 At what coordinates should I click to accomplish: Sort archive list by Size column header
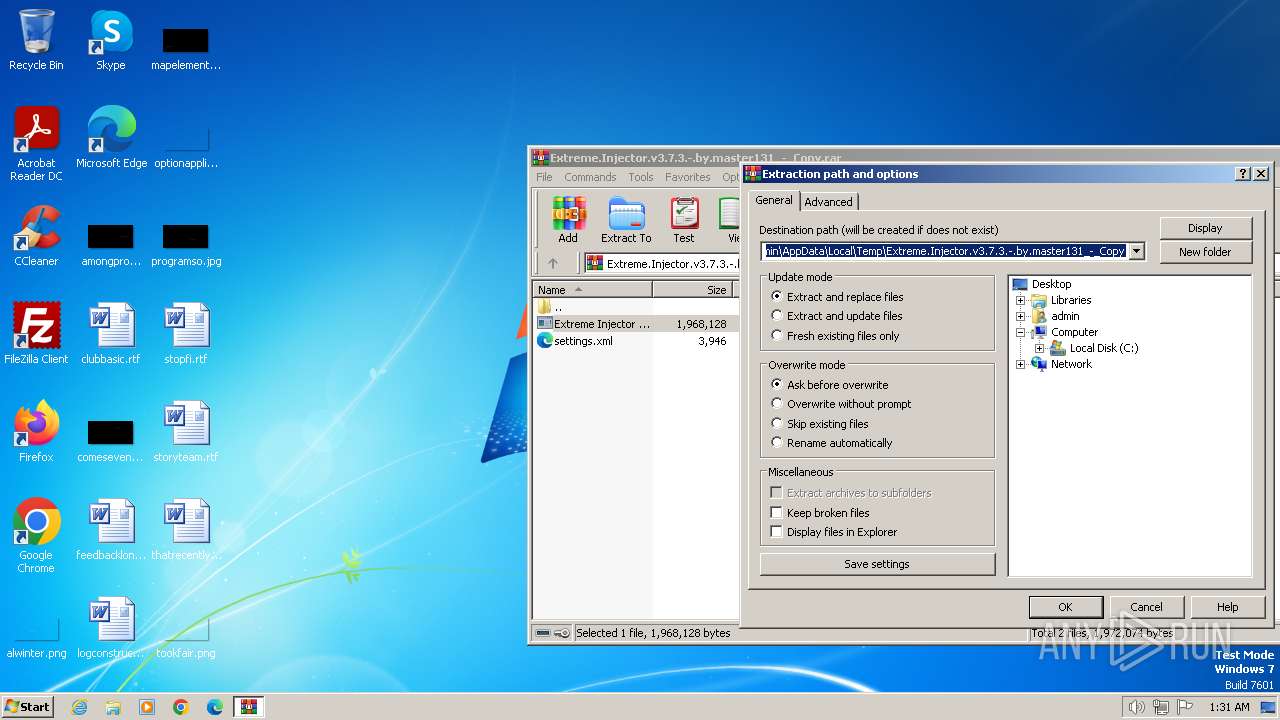point(693,290)
